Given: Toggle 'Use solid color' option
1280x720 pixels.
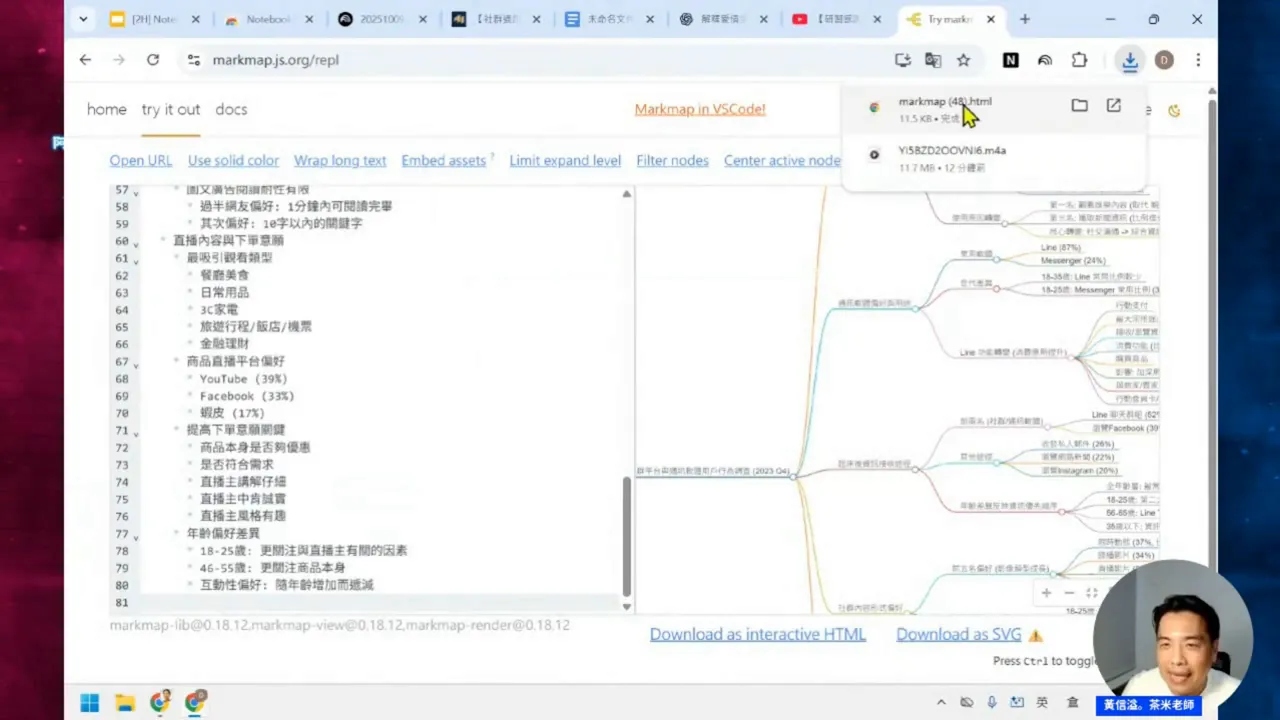Looking at the screenshot, I should click(233, 160).
